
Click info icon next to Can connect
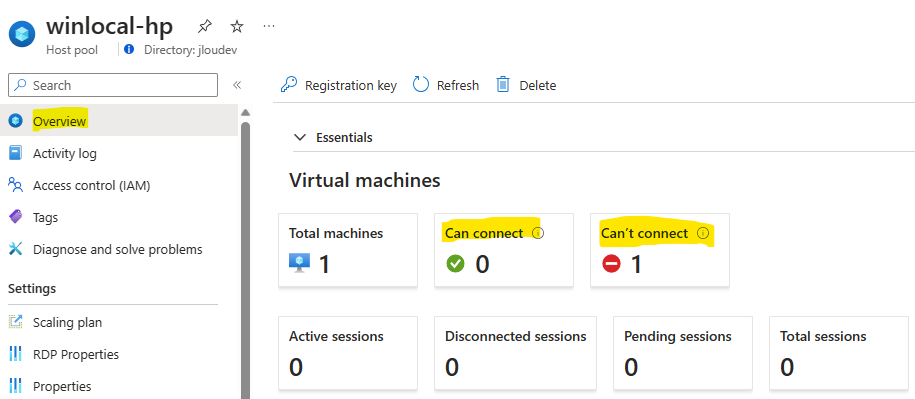(x=538, y=233)
